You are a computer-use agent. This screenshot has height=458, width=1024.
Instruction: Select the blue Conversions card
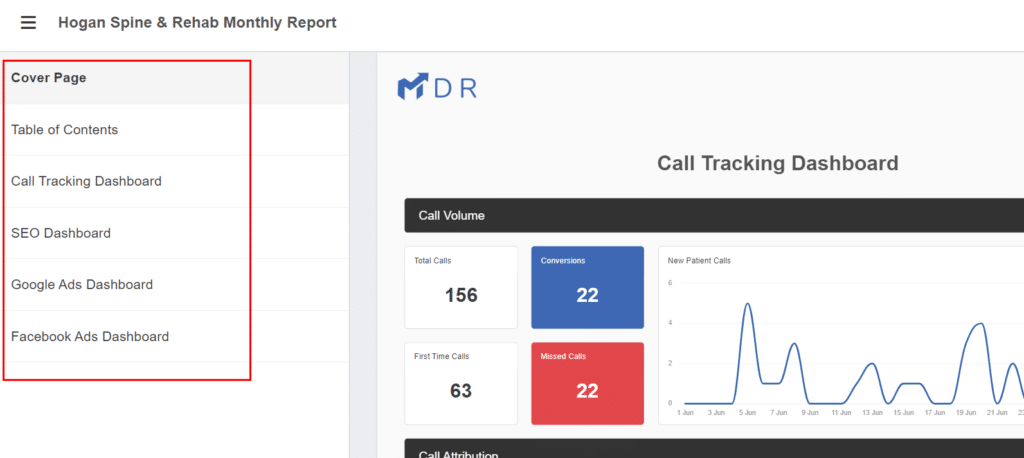(587, 287)
